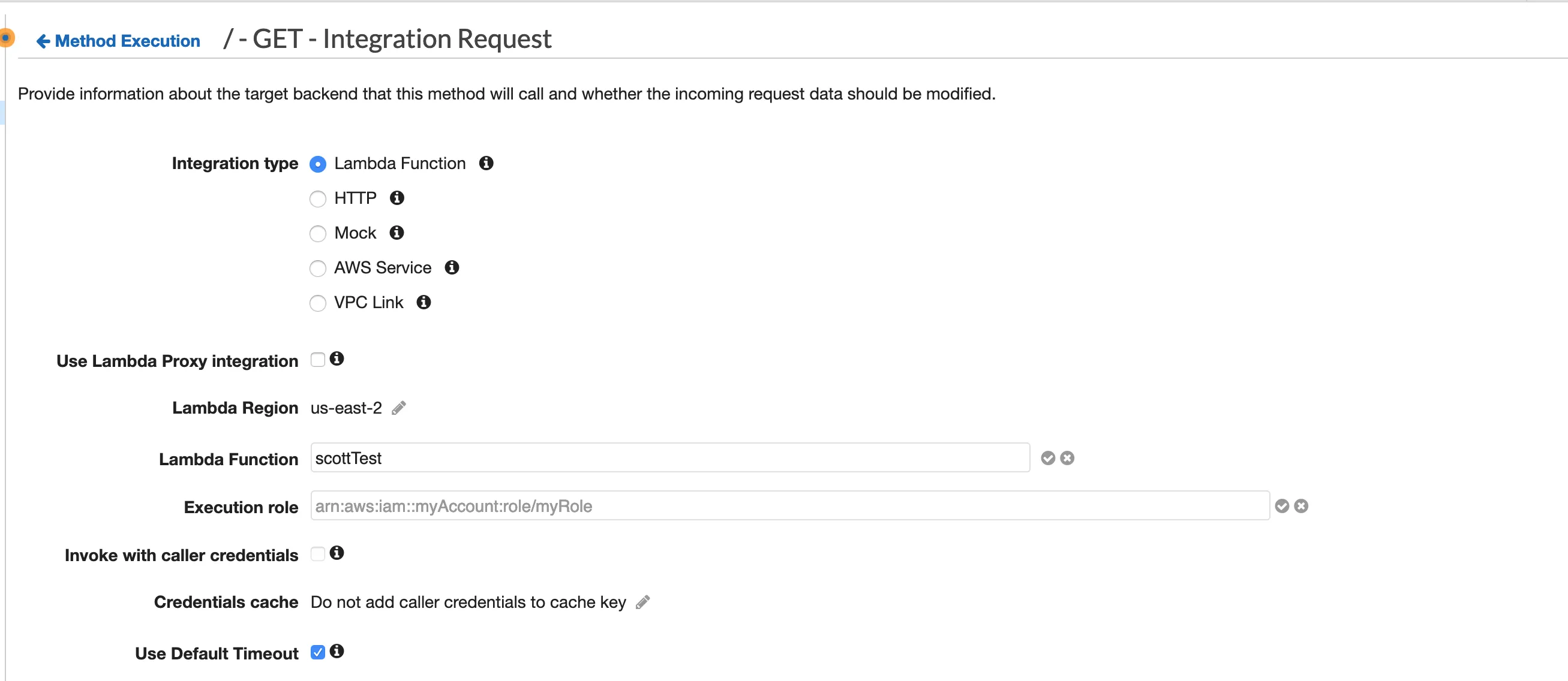Edit Lambda Region with the pencil icon
1568x681 pixels.
point(399,408)
